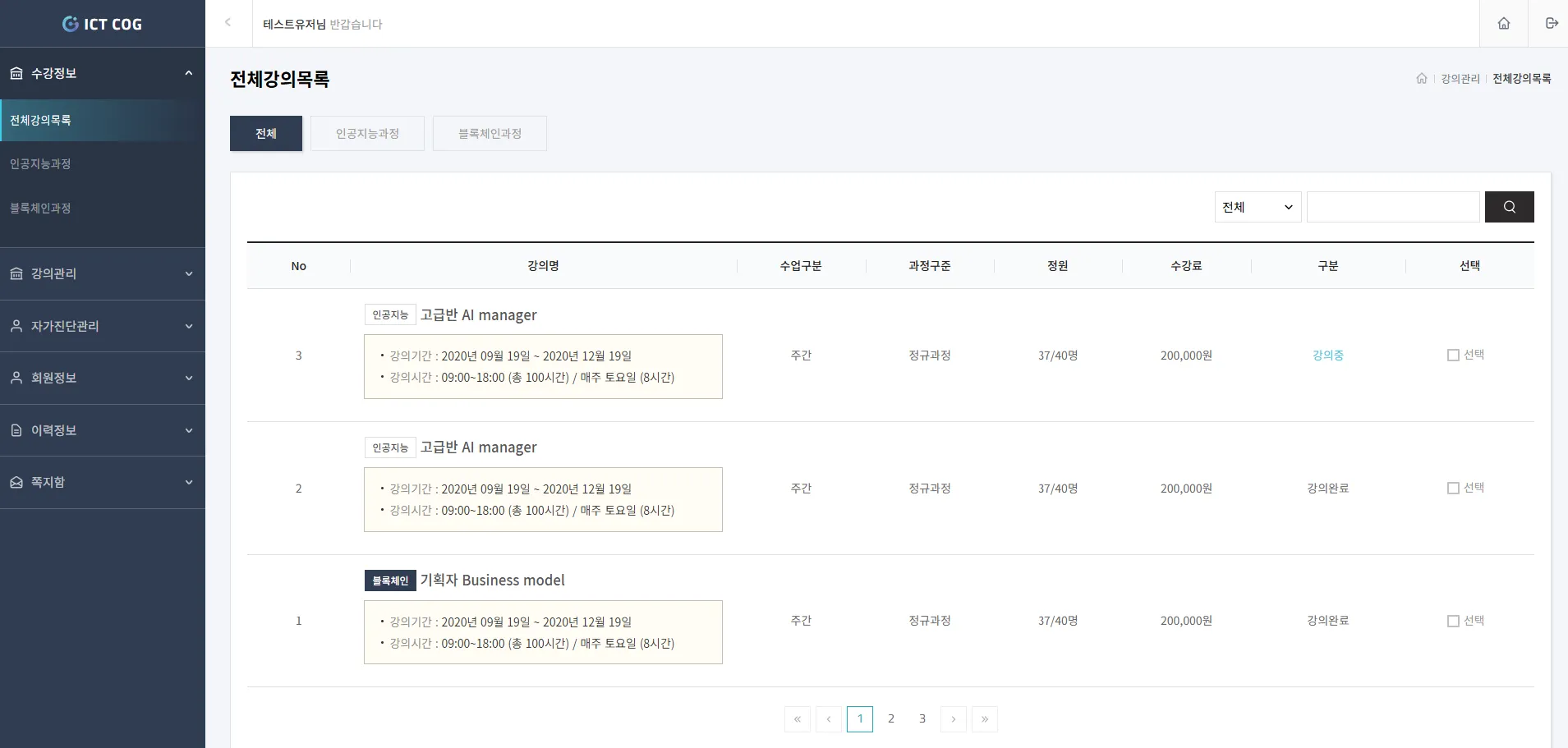Select the checkbox on 기획자 Business model row
1568x748 pixels.
[x=1453, y=621]
